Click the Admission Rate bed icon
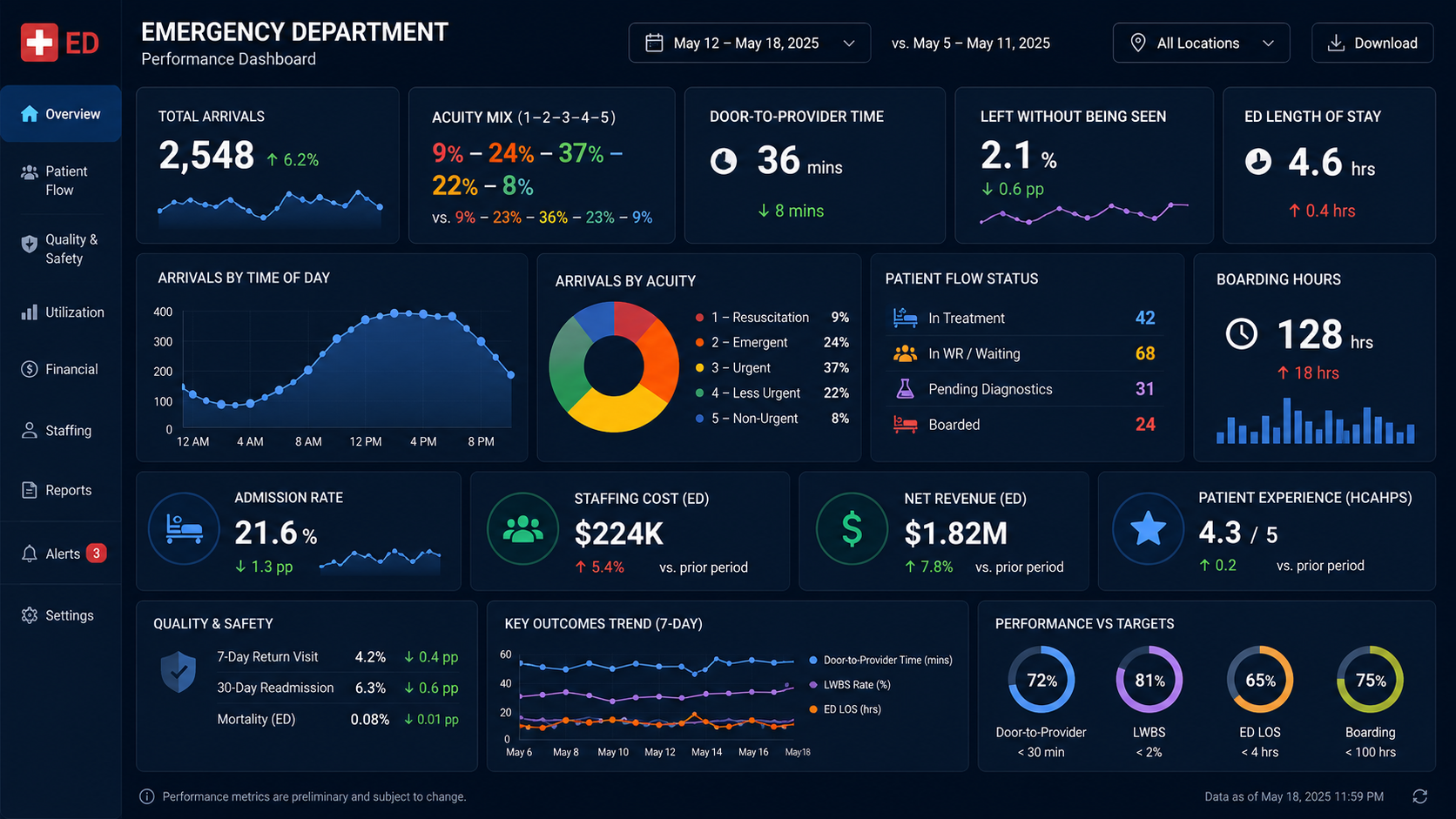This screenshot has width=1456, height=819. pos(184,529)
